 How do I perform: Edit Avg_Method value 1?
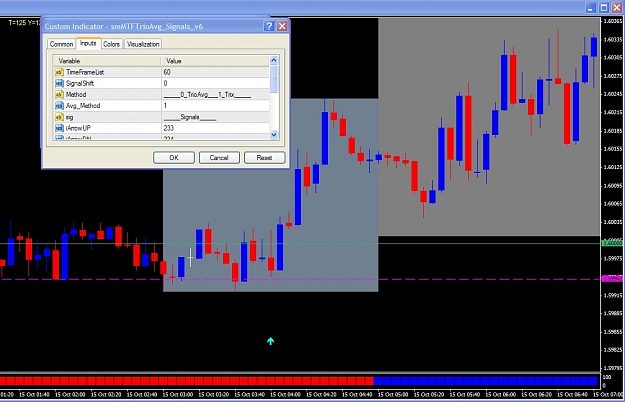[215, 106]
